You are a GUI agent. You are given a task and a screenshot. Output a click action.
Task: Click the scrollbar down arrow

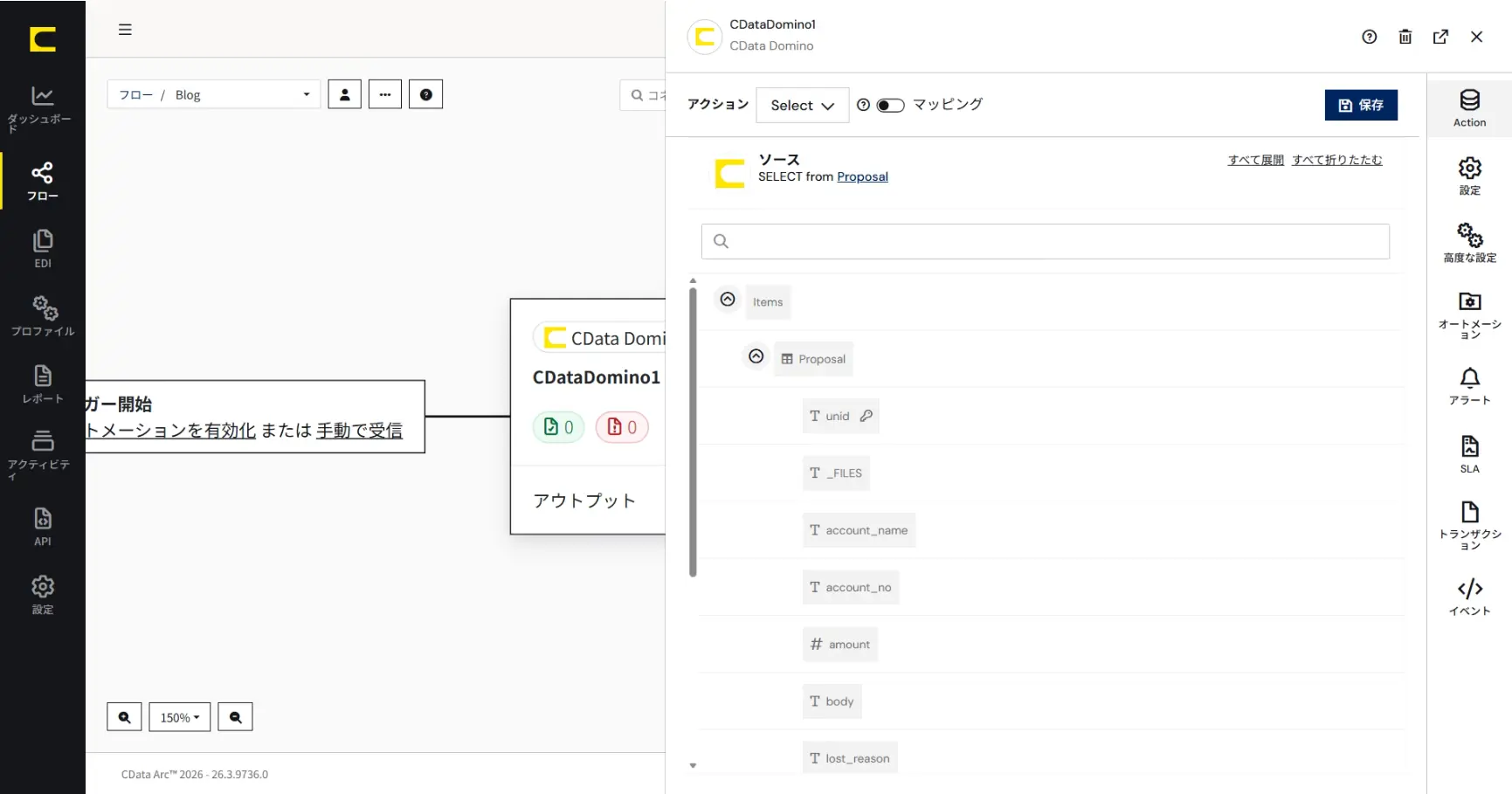coord(693,765)
